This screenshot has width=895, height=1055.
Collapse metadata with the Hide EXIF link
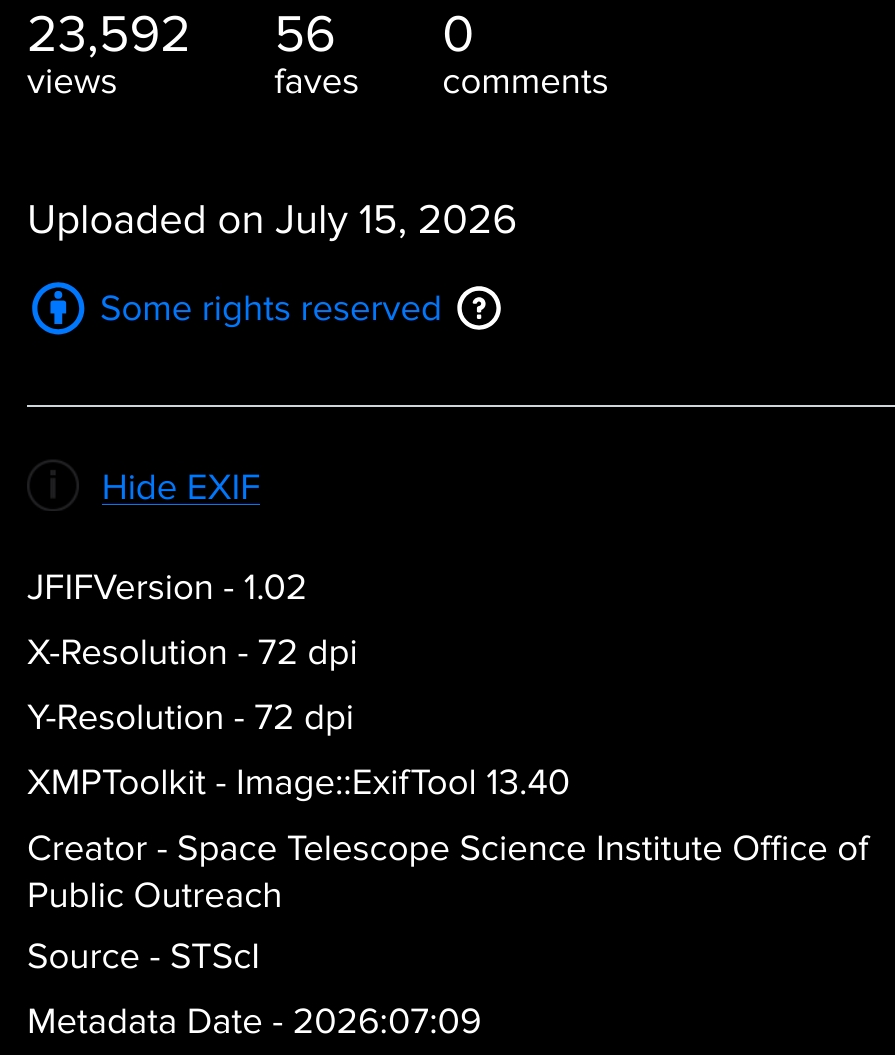[181, 487]
